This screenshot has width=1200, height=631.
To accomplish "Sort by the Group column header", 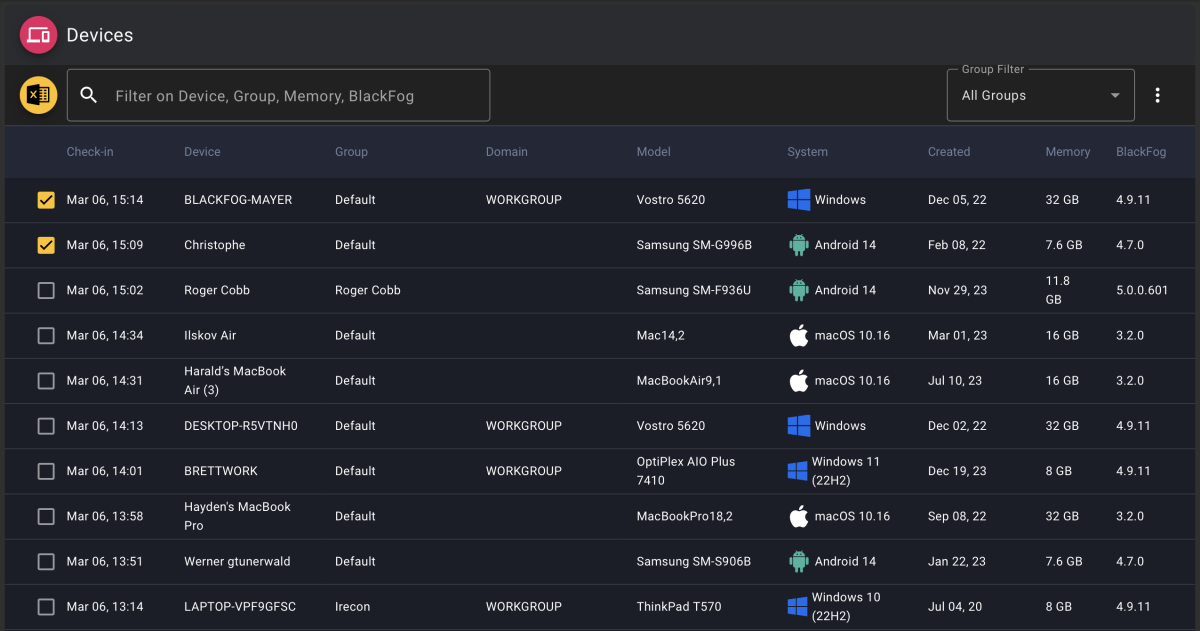I will (x=351, y=152).
